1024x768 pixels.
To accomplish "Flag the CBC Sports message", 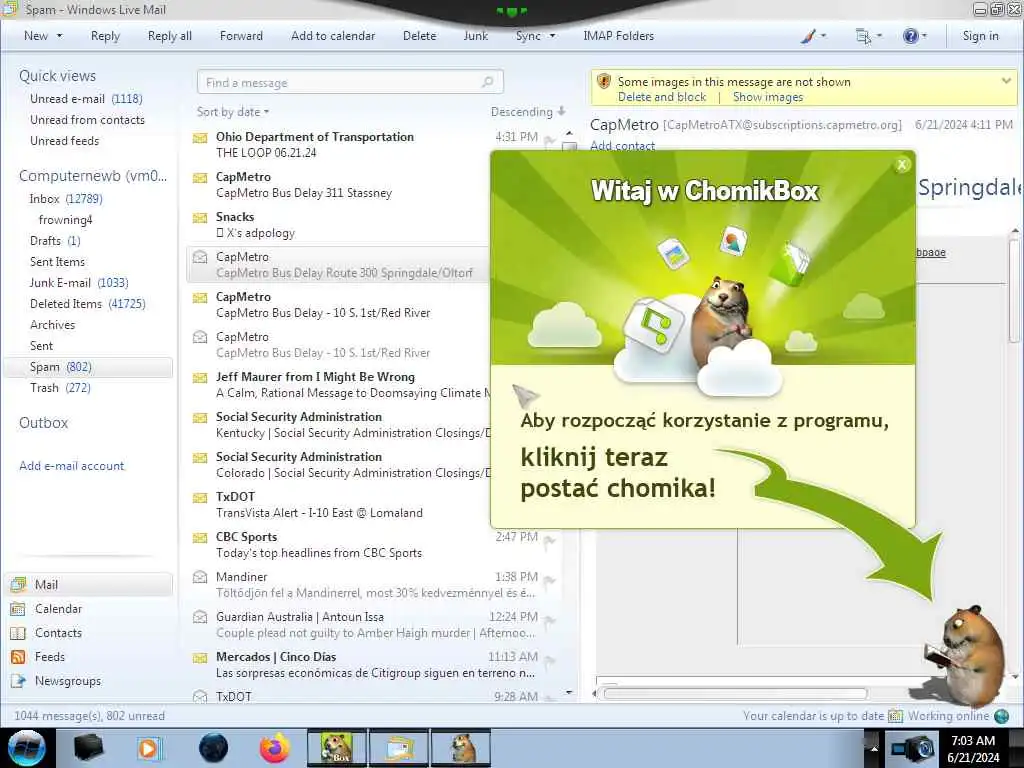I will click(550, 541).
